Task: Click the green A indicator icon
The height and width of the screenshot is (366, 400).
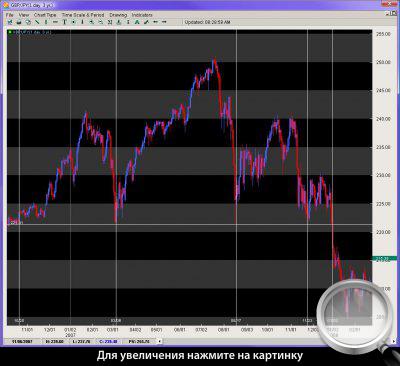Action: point(137,22)
